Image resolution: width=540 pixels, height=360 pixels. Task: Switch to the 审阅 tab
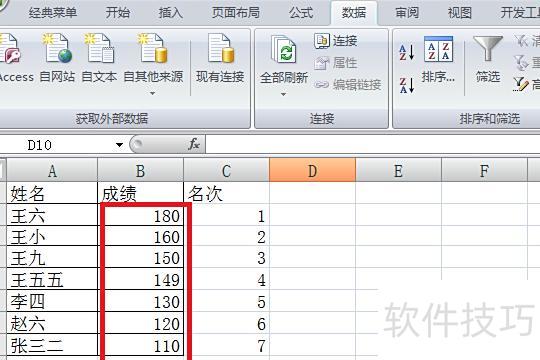click(x=407, y=13)
